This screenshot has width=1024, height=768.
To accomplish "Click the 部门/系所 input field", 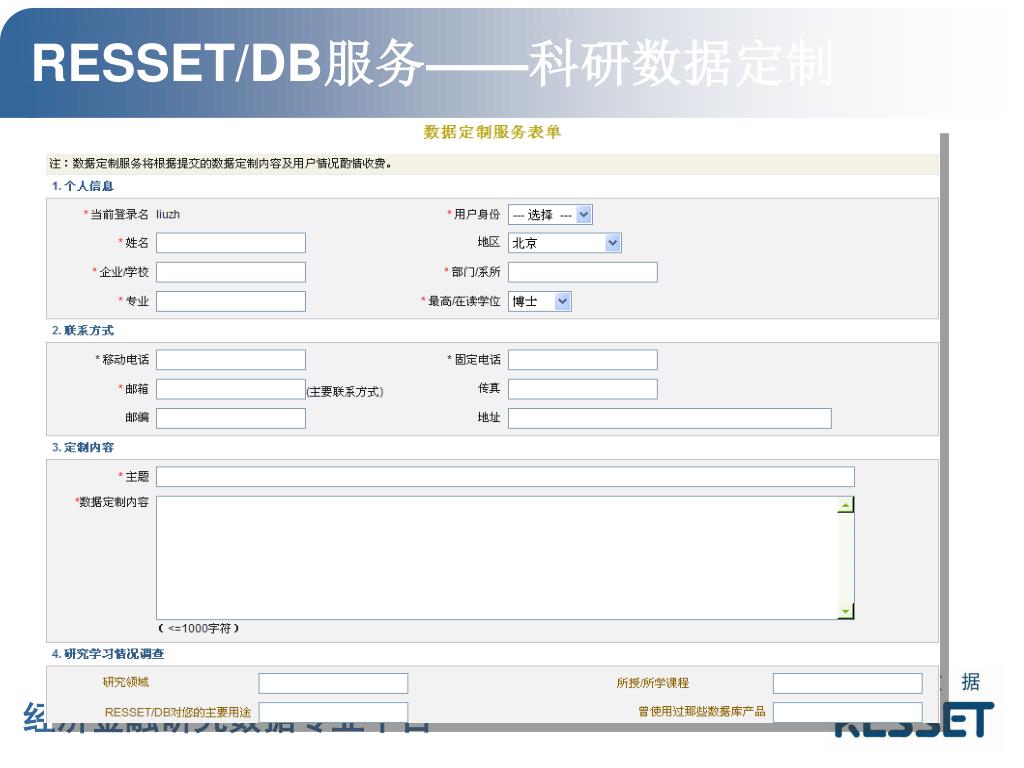I will [583, 272].
